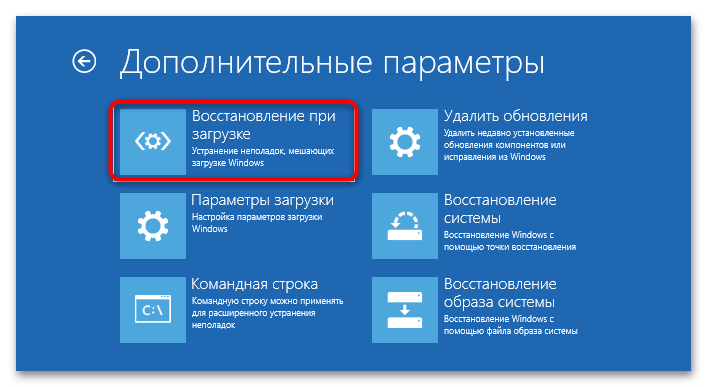Choose Восстановление системы option title

[x=500, y=209]
